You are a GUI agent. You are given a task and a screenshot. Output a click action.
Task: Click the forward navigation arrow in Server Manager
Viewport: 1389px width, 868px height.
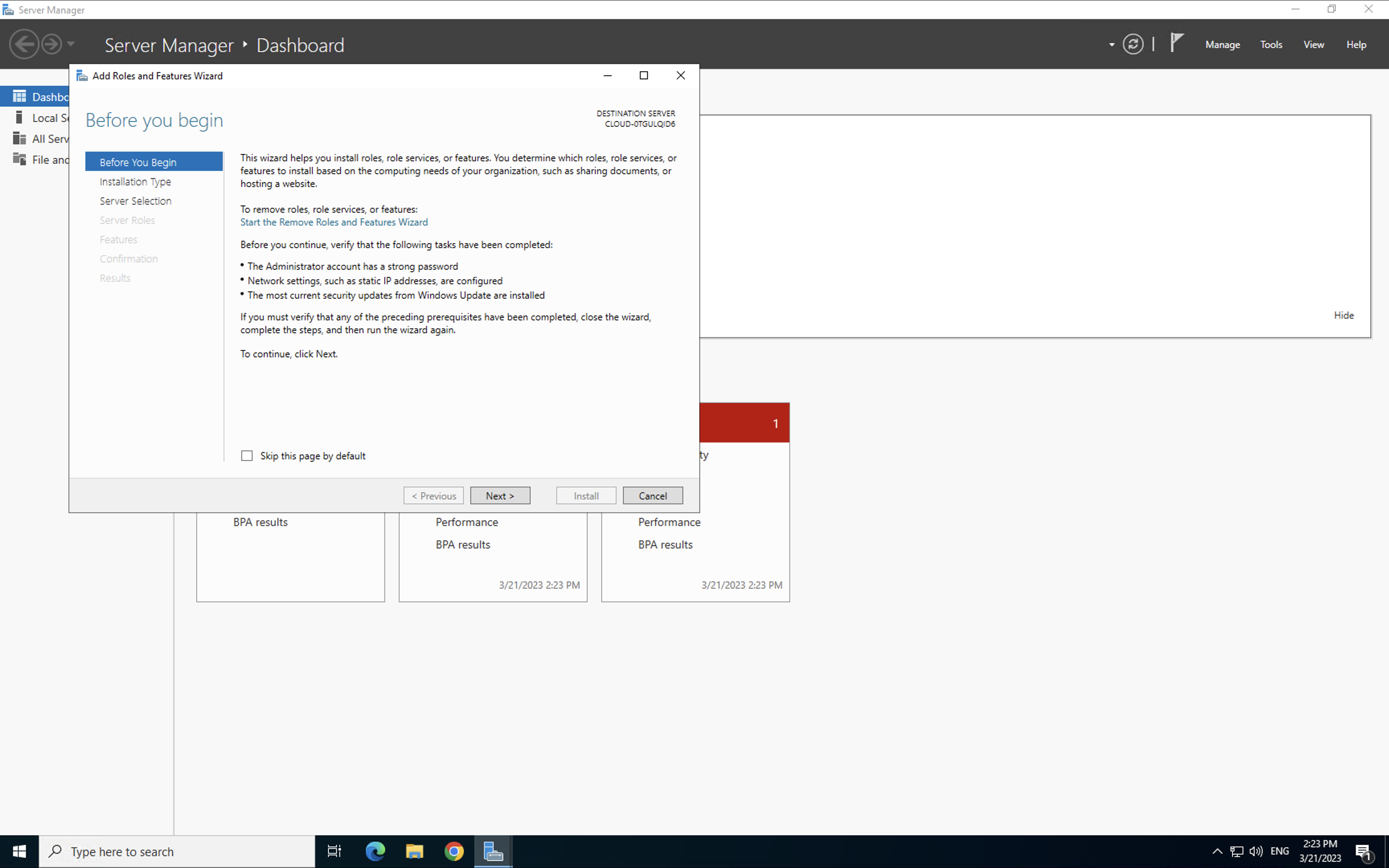52,44
